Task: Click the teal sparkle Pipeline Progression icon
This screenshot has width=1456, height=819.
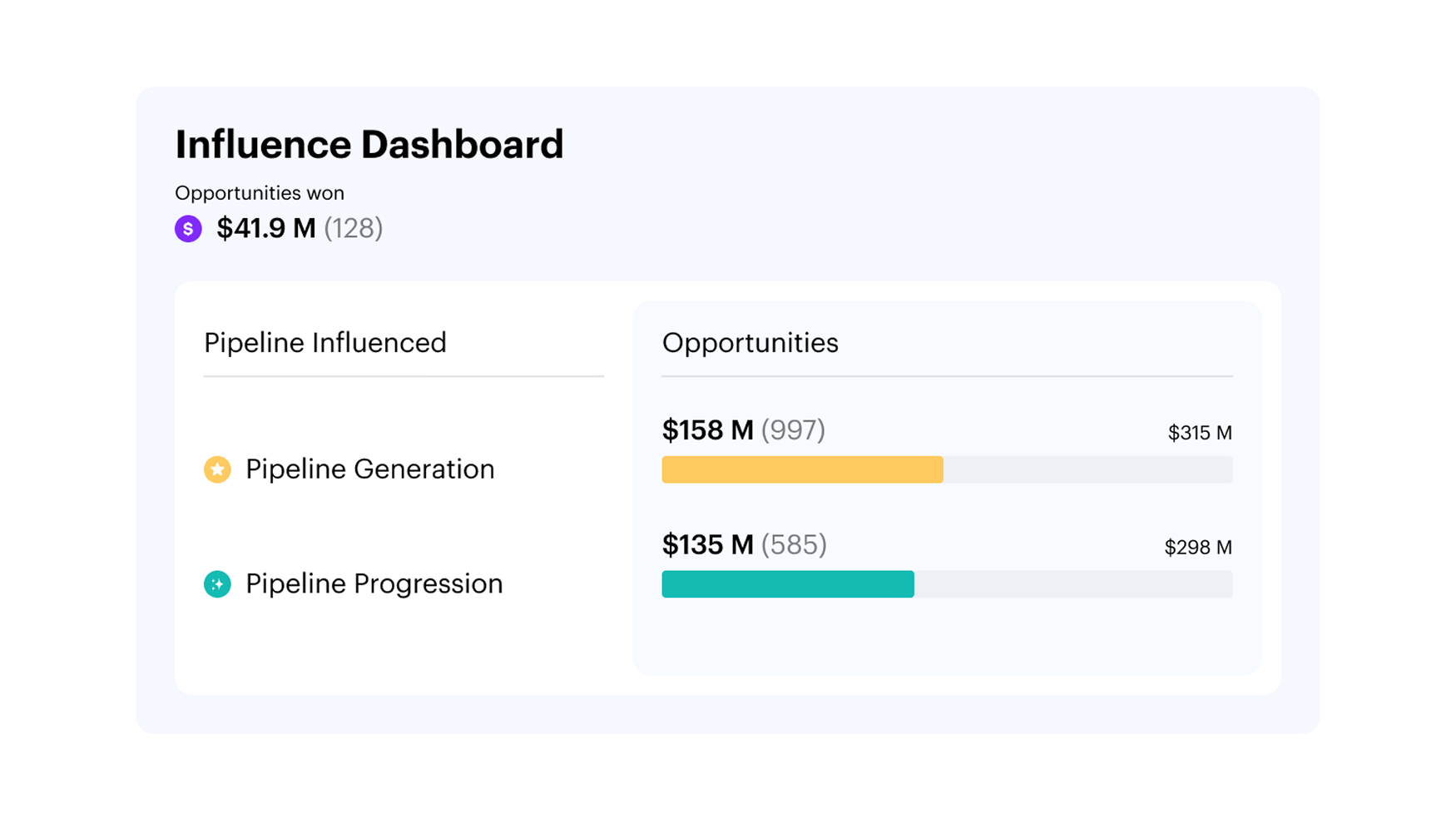Action: tap(217, 584)
